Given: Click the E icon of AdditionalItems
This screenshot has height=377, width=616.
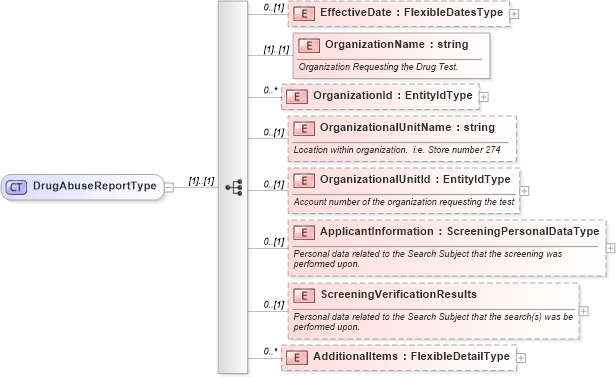Looking at the screenshot, I should 297,357.
